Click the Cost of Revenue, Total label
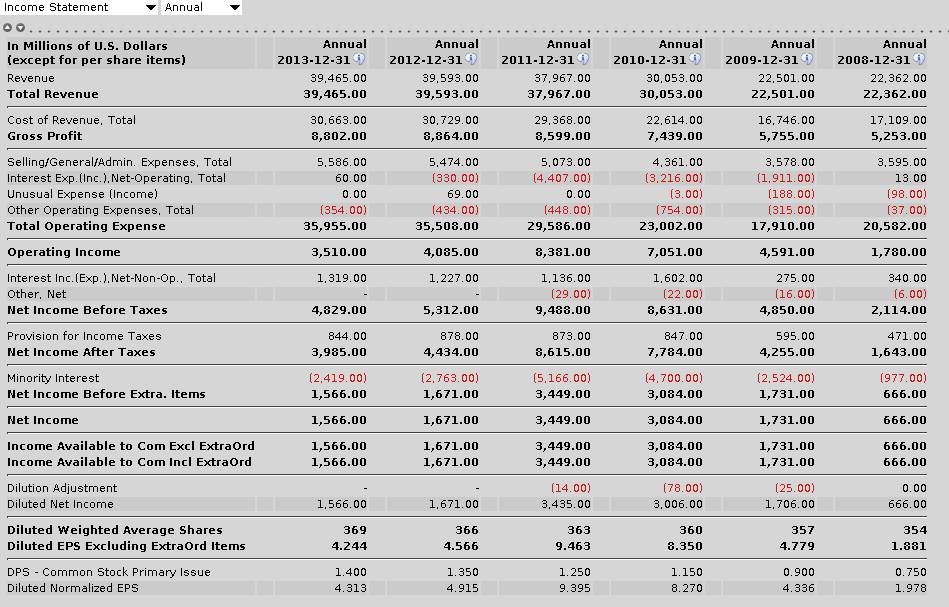Screen dimensions: 949x607 (71, 120)
